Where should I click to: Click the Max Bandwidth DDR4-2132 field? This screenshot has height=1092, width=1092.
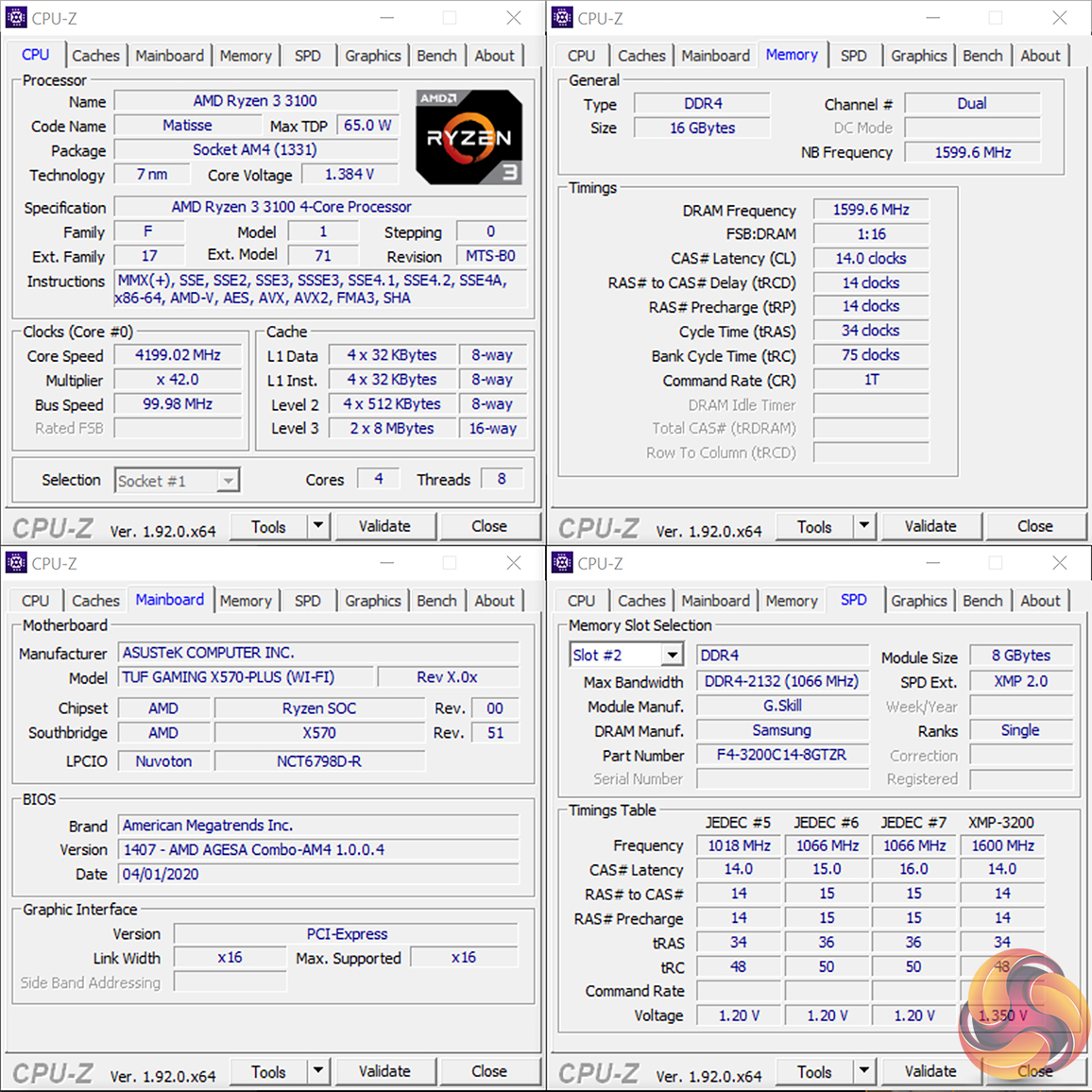click(x=783, y=681)
